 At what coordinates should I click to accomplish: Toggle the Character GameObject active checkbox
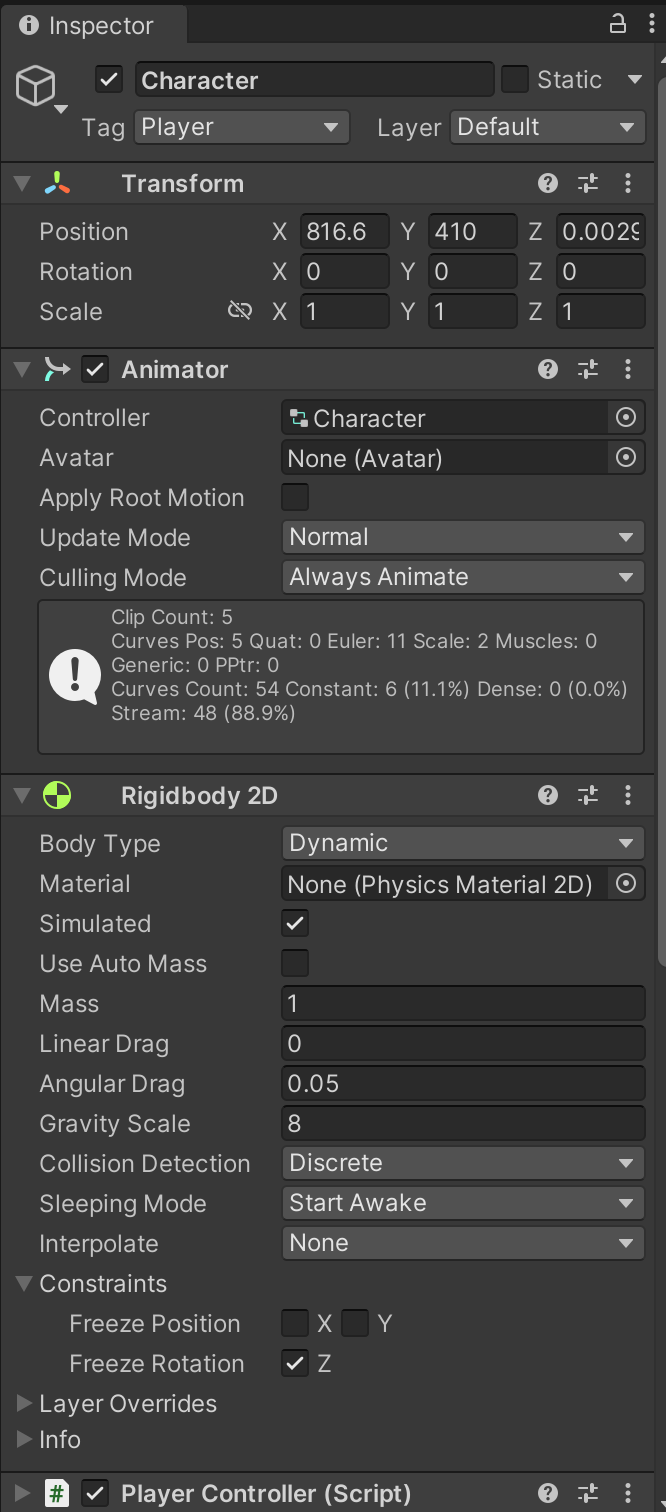coord(109,80)
